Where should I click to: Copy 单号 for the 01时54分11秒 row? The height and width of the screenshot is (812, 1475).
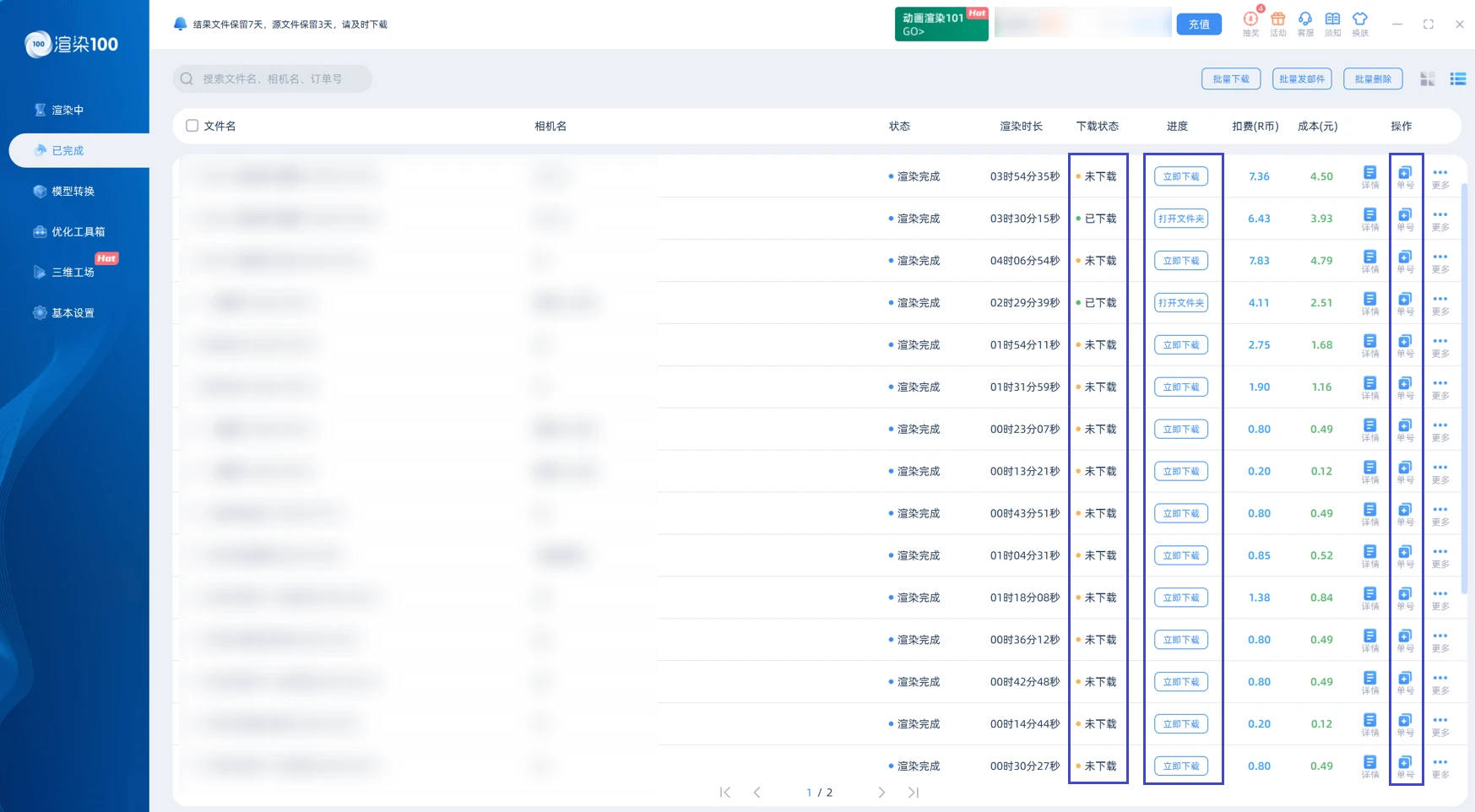click(x=1405, y=346)
